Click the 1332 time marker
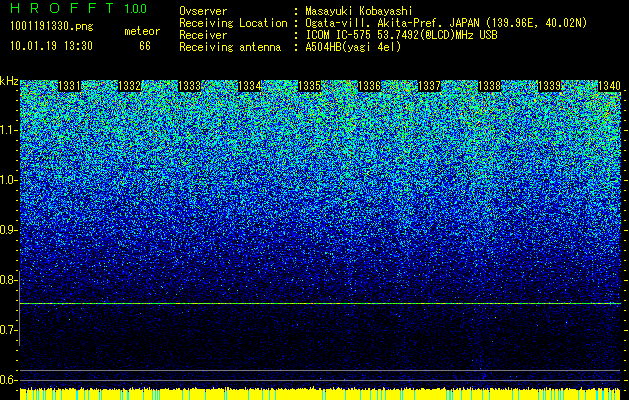The width and height of the screenshot is (629, 400). [130, 86]
